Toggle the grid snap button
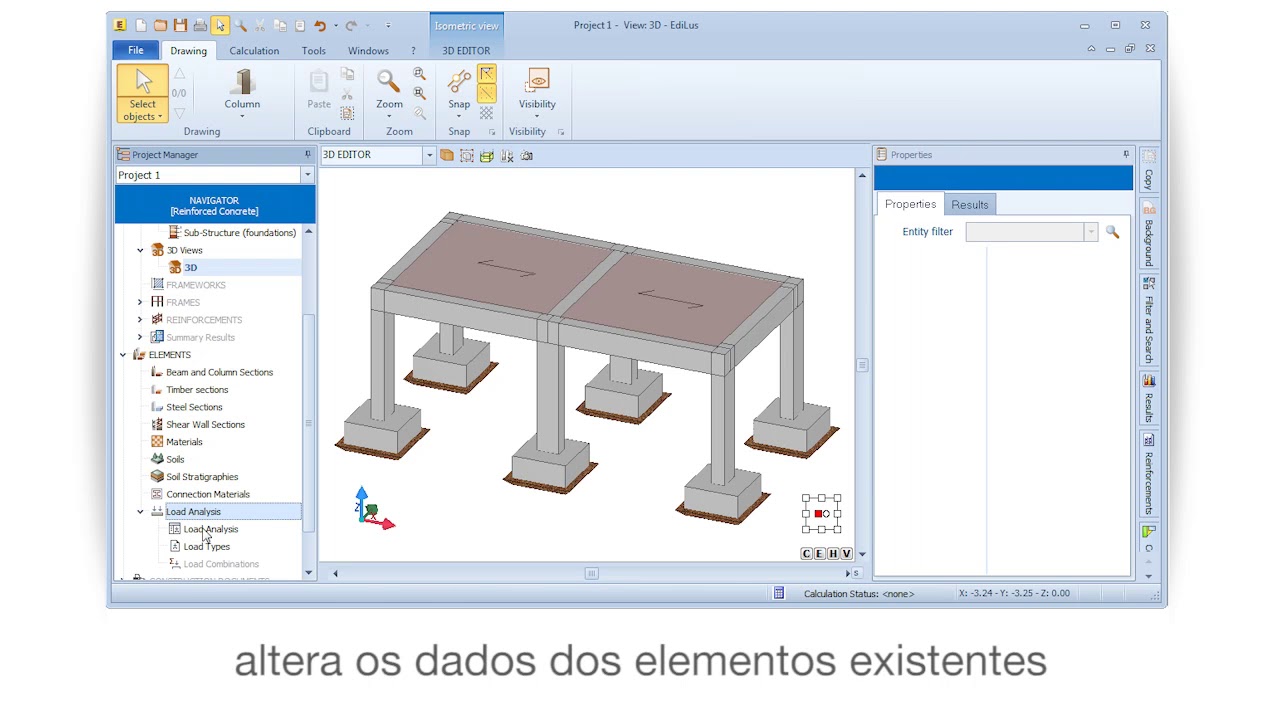1280x720 pixels. (x=486, y=113)
